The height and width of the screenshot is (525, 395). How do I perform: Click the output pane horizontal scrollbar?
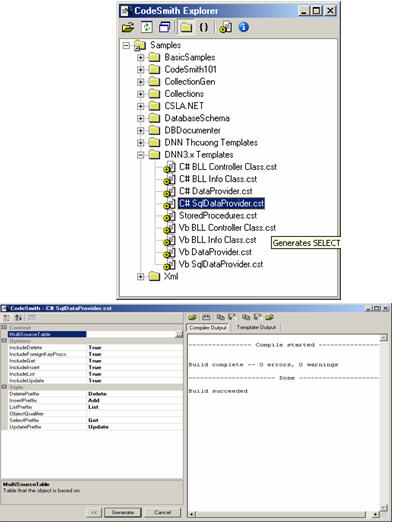click(x=284, y=514)
